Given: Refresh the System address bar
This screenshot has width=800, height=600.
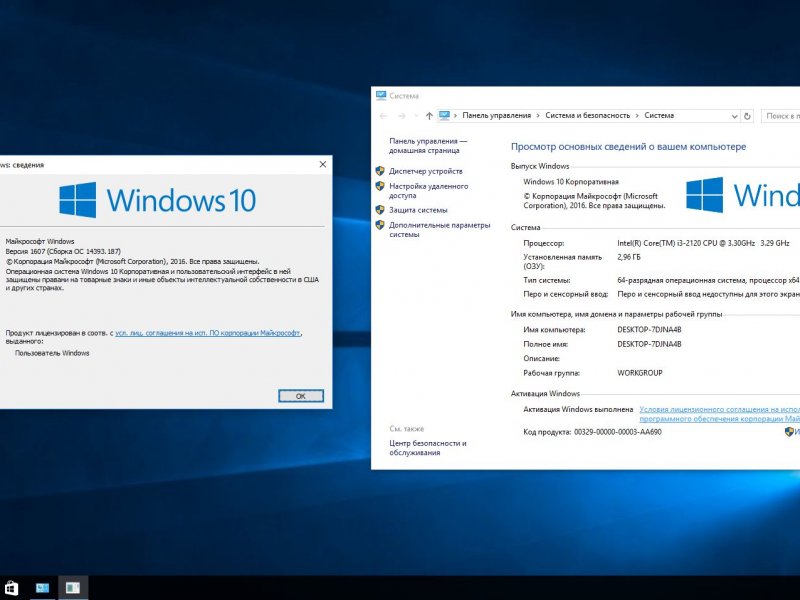Looking at the screenshot, I should point(747,116).
